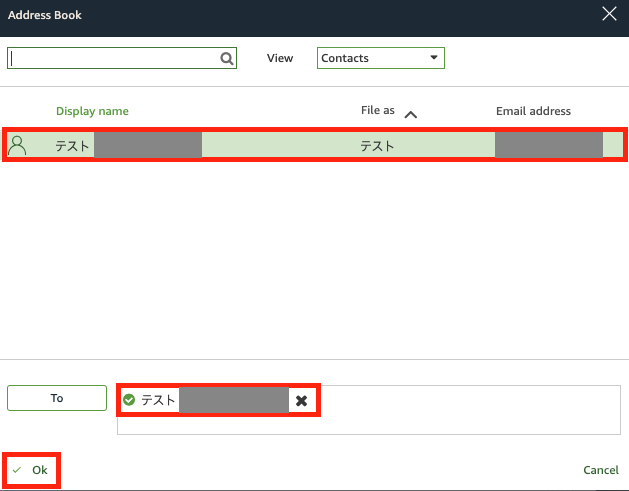This screenshot has height=491, width=629.
Task: Focus the contact search text field
Action: (x=115, y=59)
